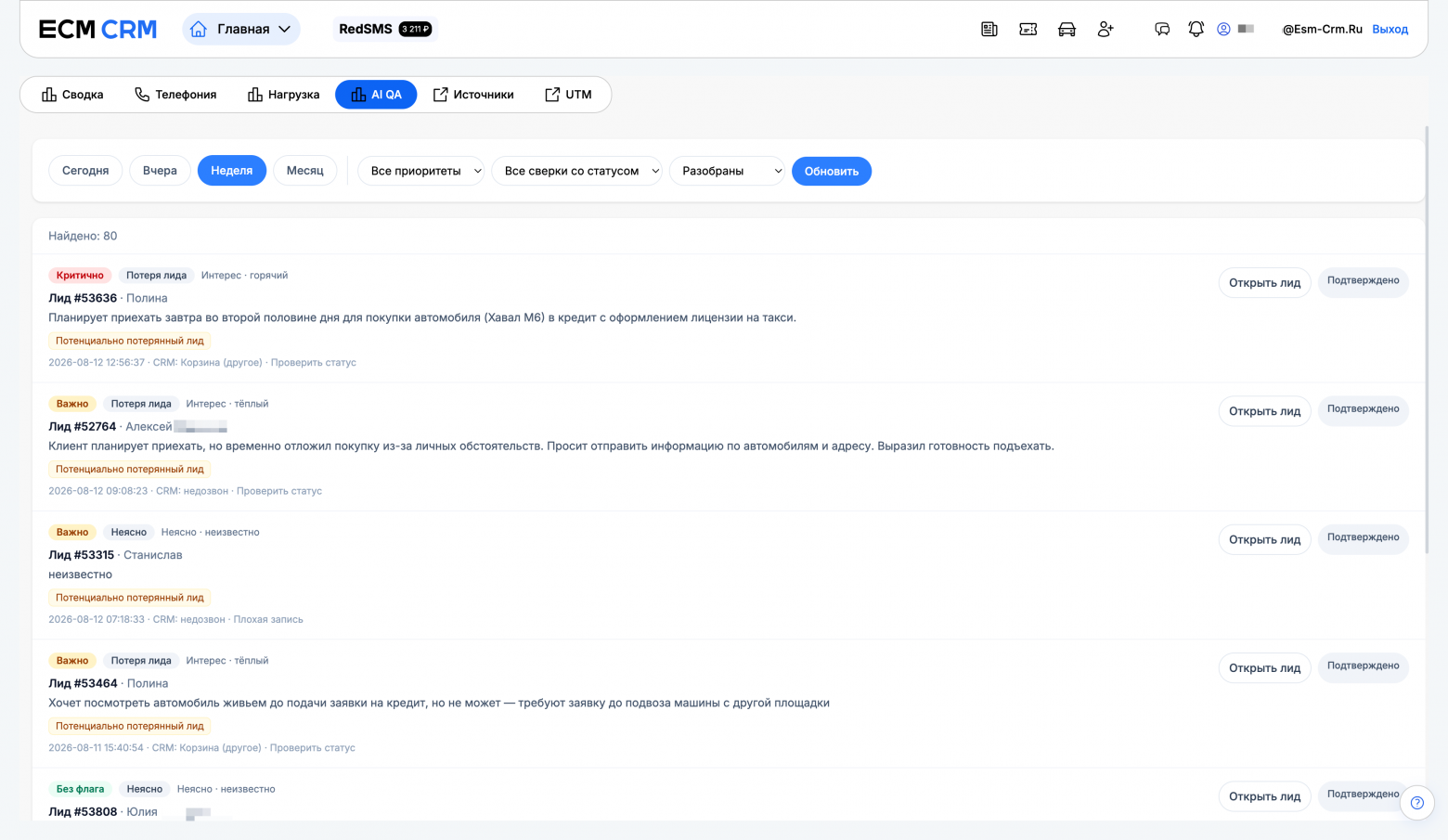This screenshot has width=1448, height=840.
Task: Click the Плохая запись note on lead #53315
Action: (x=268, y=620)
